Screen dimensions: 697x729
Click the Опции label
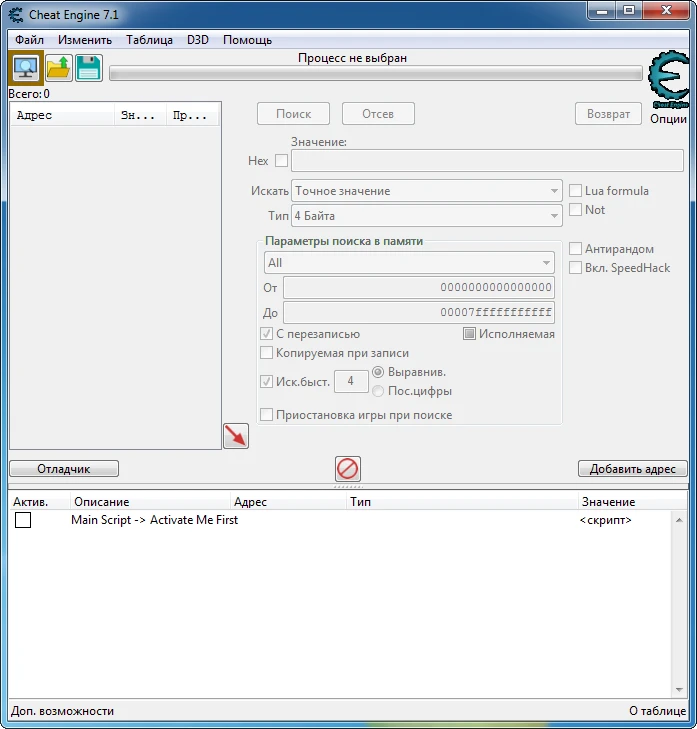tap(668, 119)
